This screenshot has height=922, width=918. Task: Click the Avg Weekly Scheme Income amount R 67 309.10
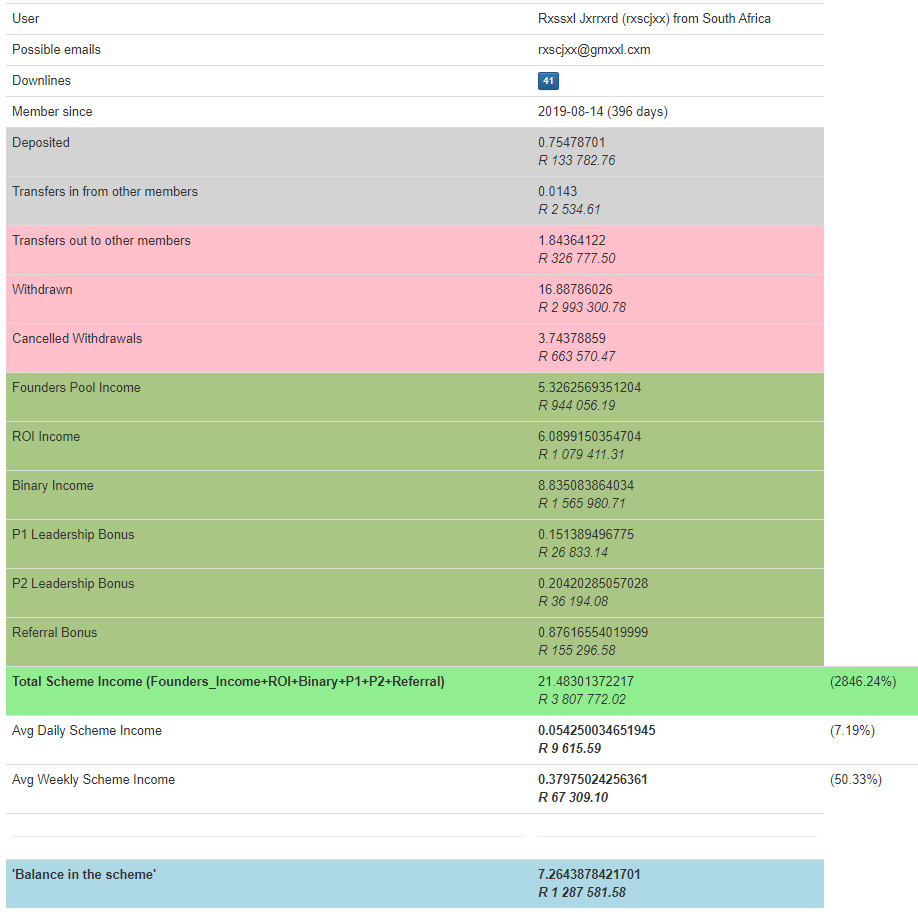[573, 798]
